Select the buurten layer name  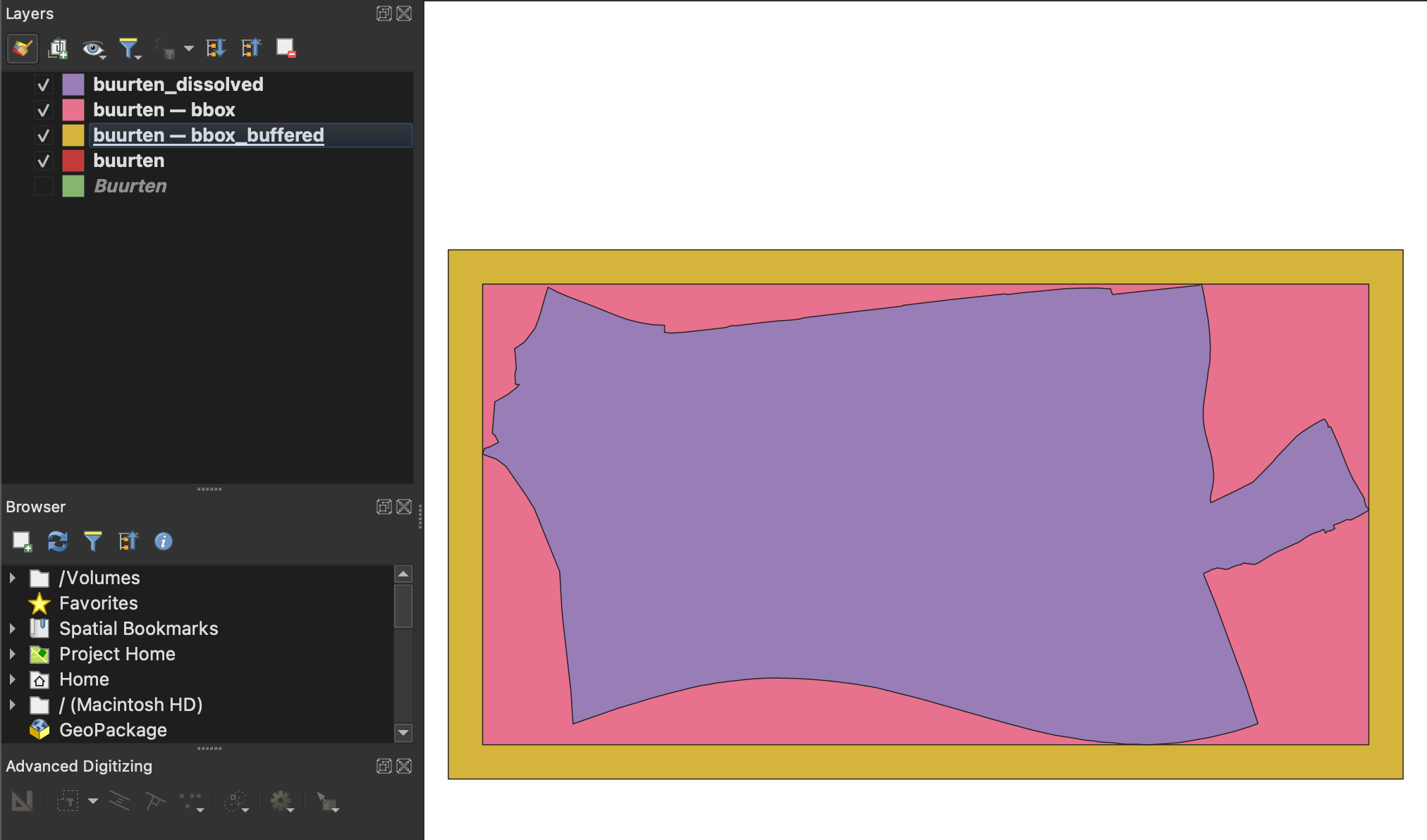[x=128, y=161]
